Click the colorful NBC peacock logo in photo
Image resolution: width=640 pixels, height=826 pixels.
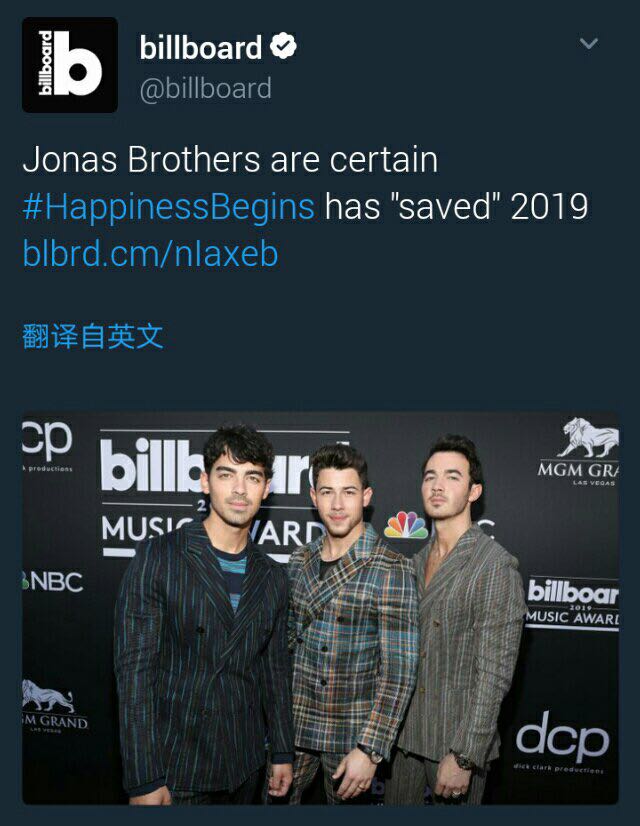click(x=406, y=525)
